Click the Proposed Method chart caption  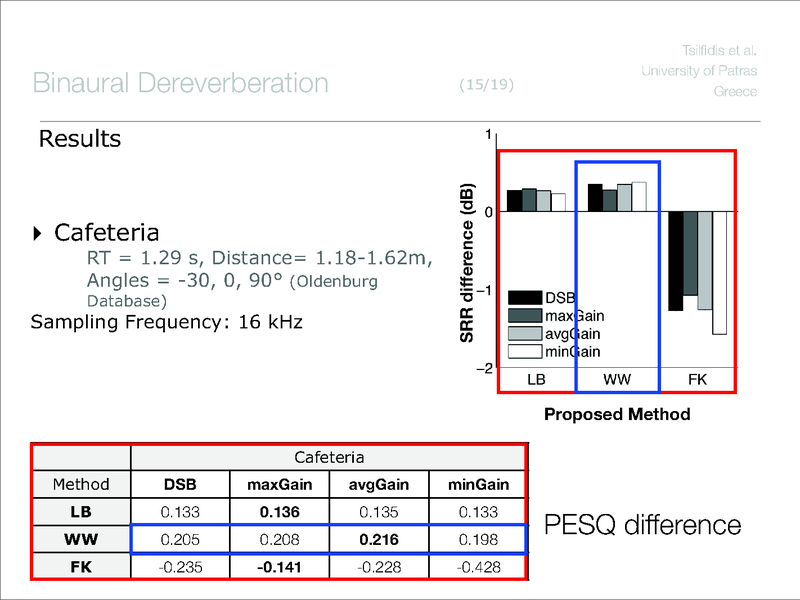[x=616, y=414]
